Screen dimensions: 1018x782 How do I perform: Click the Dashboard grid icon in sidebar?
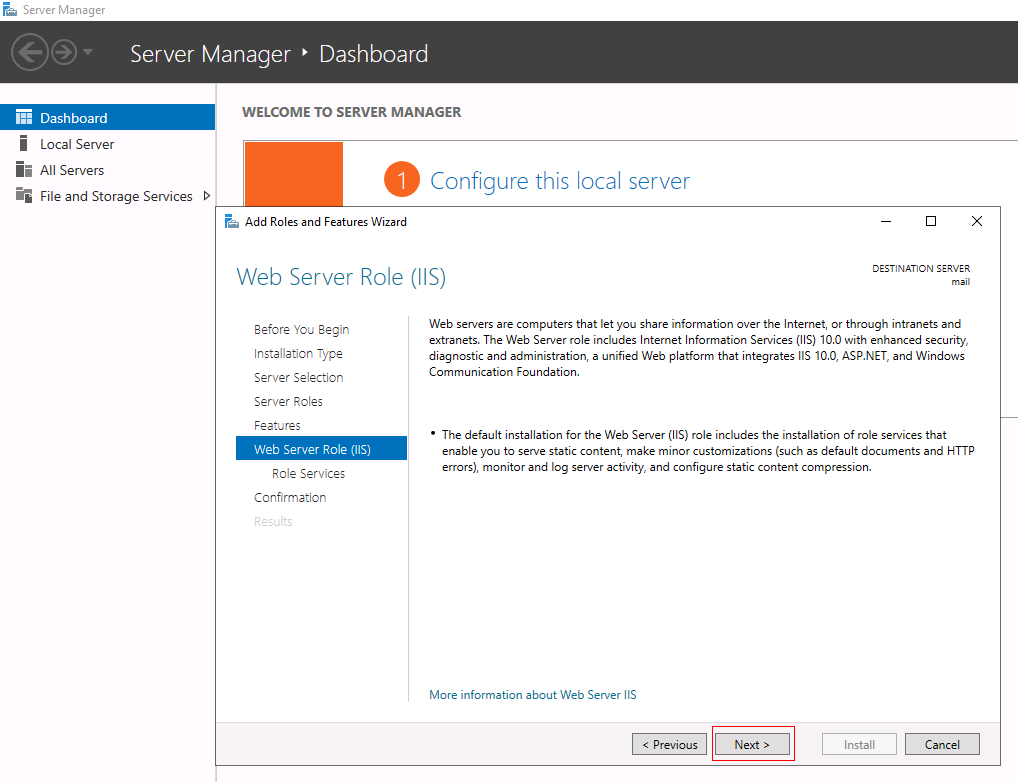click(x=24, y=117)
